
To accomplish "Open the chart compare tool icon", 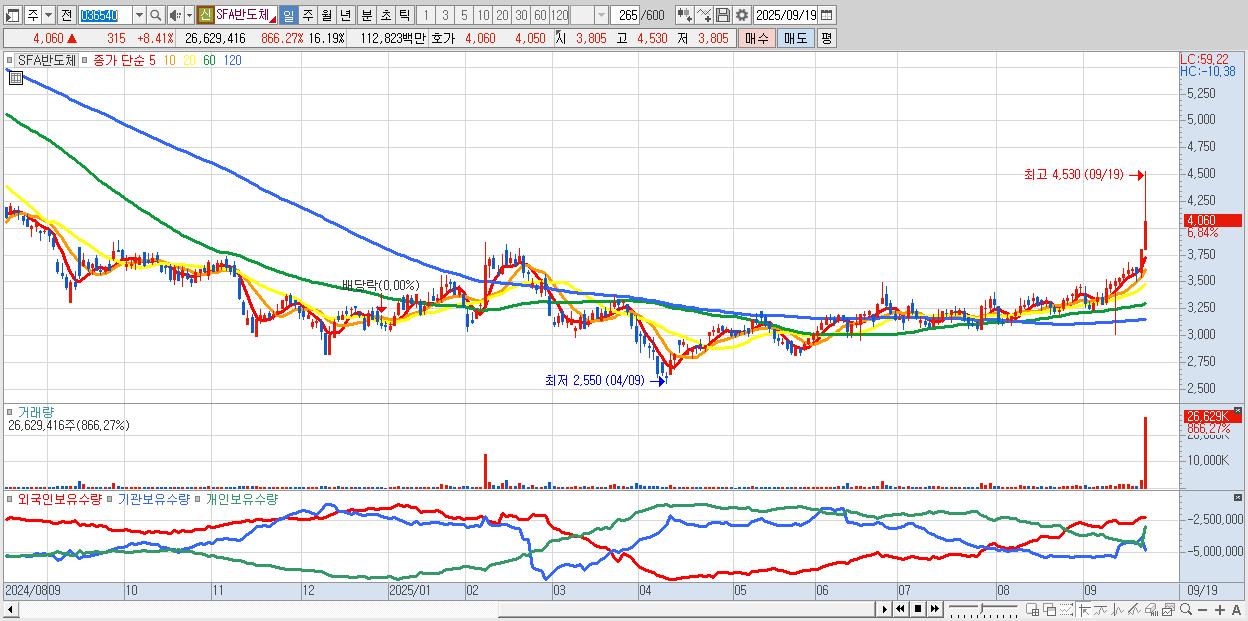I will tap(683, 15).
